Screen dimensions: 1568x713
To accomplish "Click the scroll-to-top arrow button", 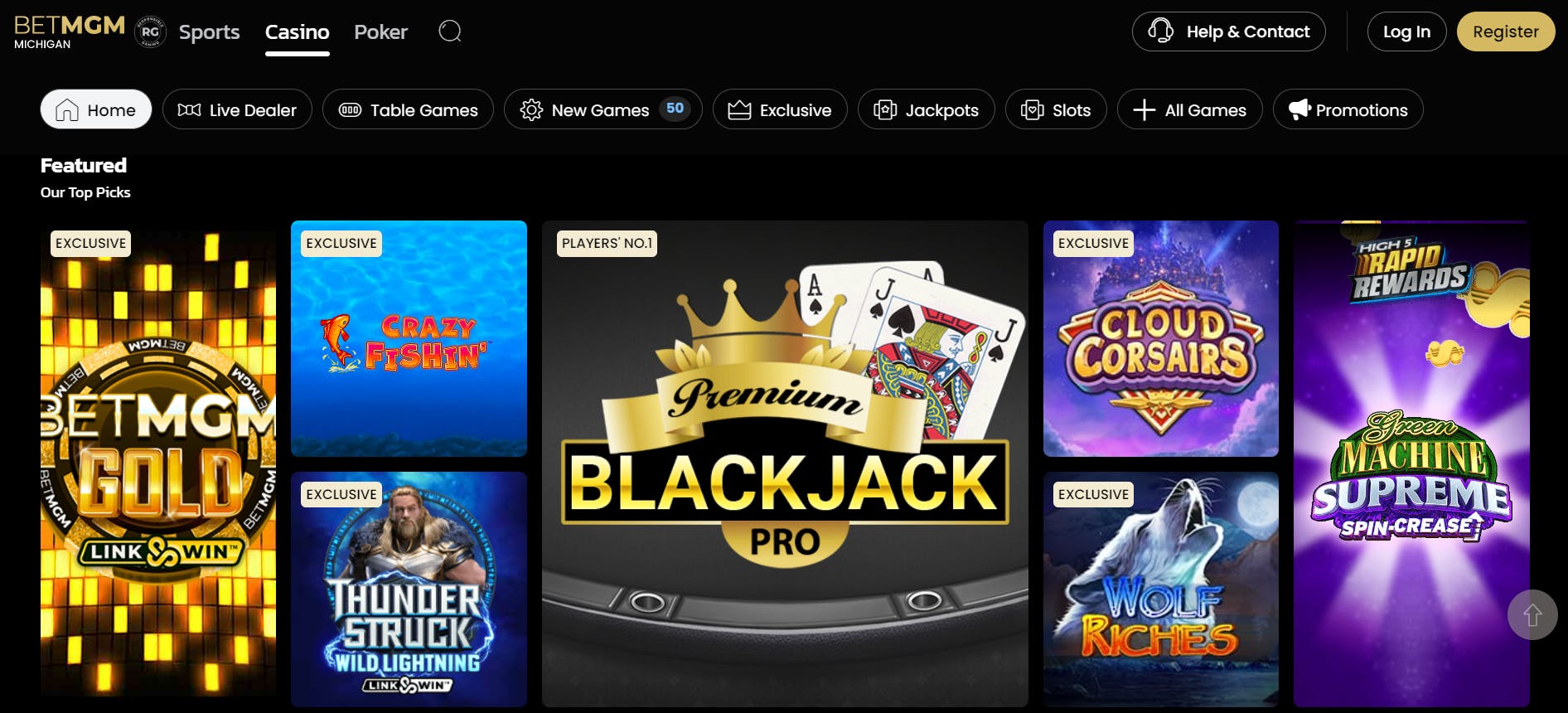I will pos(1532,614).
